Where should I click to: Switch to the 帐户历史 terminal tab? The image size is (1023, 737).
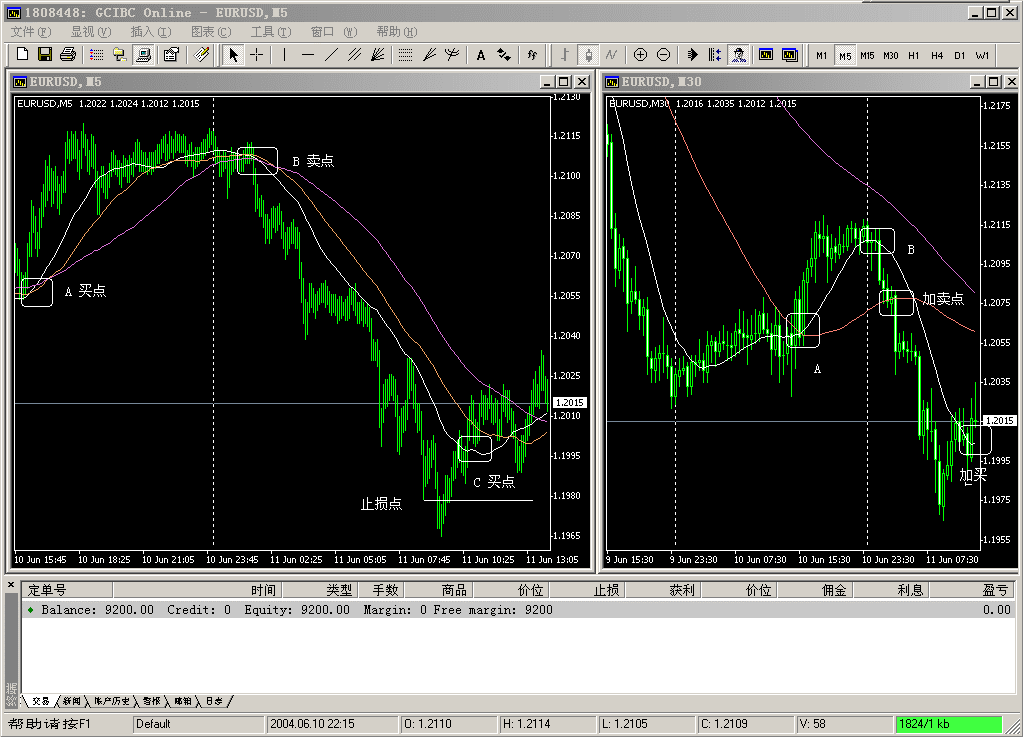[112, 701]
